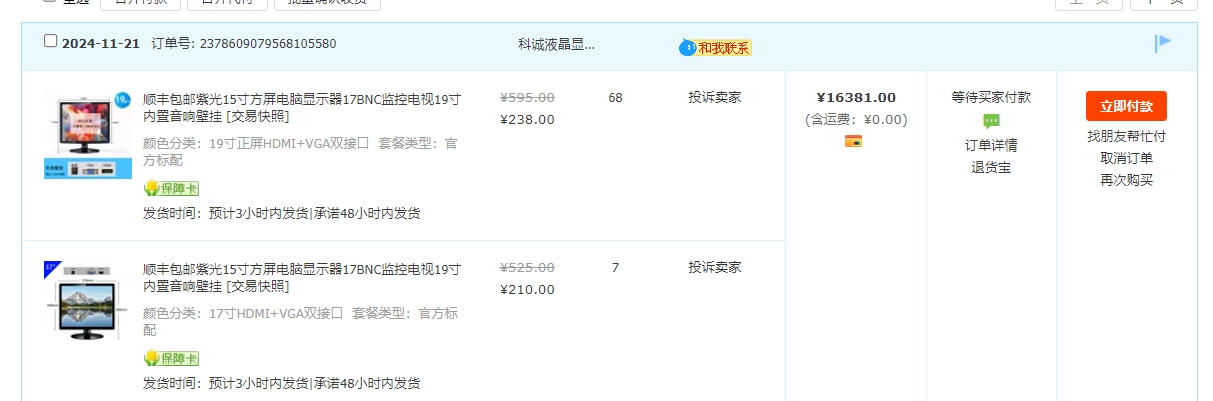
Task: Click the 保障卡 badge of the first item
Action: [171, 188]
